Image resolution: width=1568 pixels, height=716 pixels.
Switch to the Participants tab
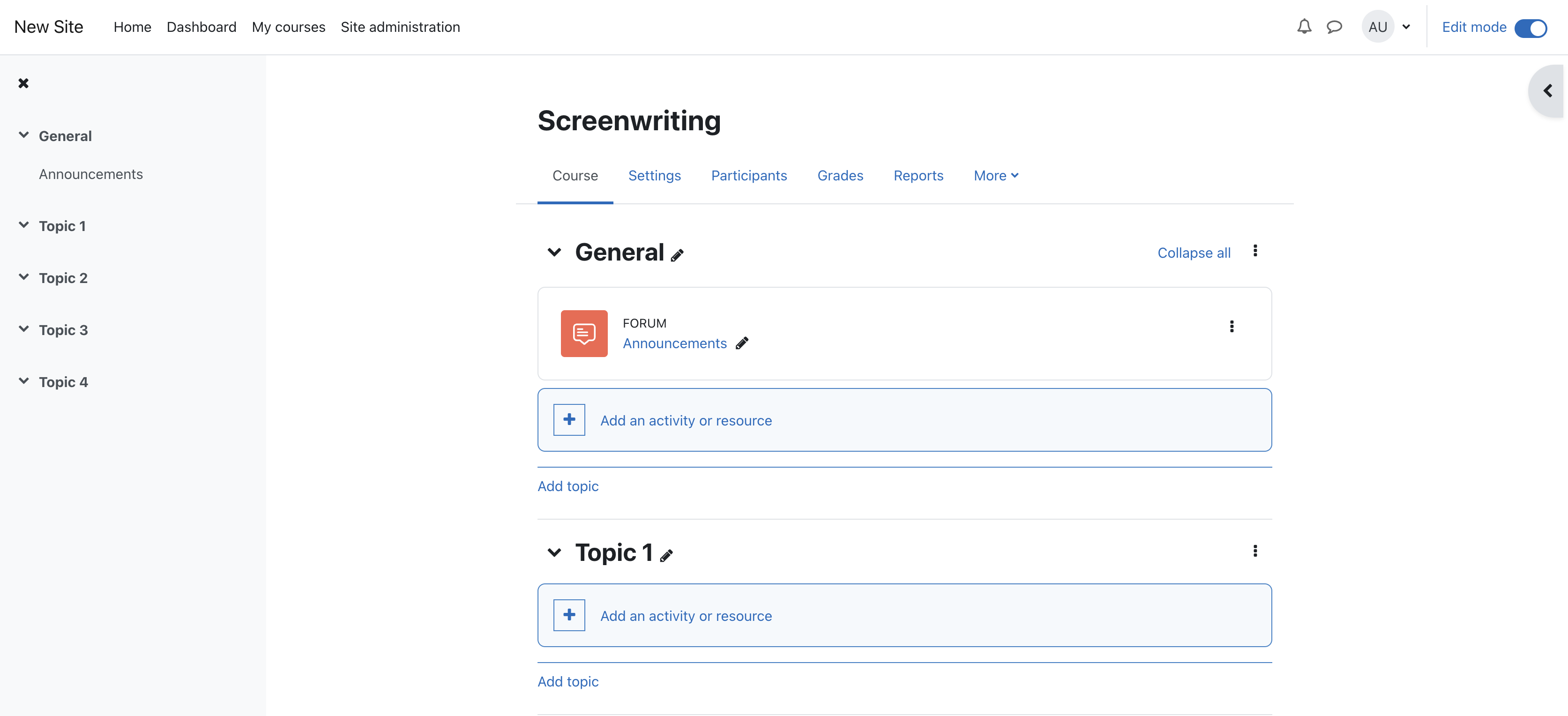749,175
